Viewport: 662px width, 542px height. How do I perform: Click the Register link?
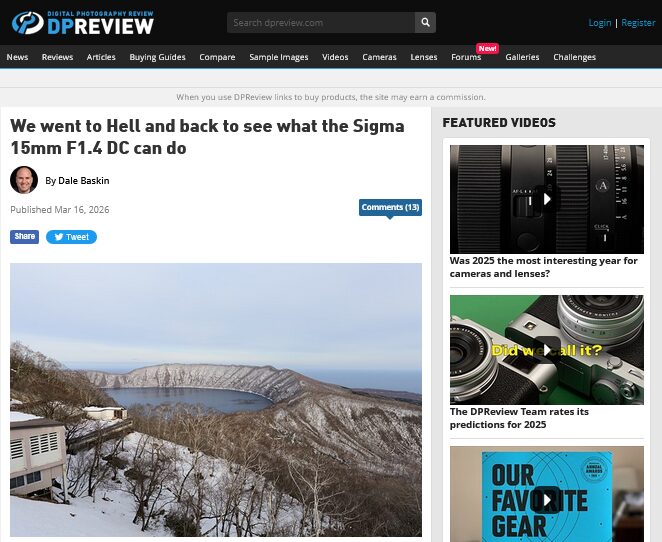coord(638,23)
